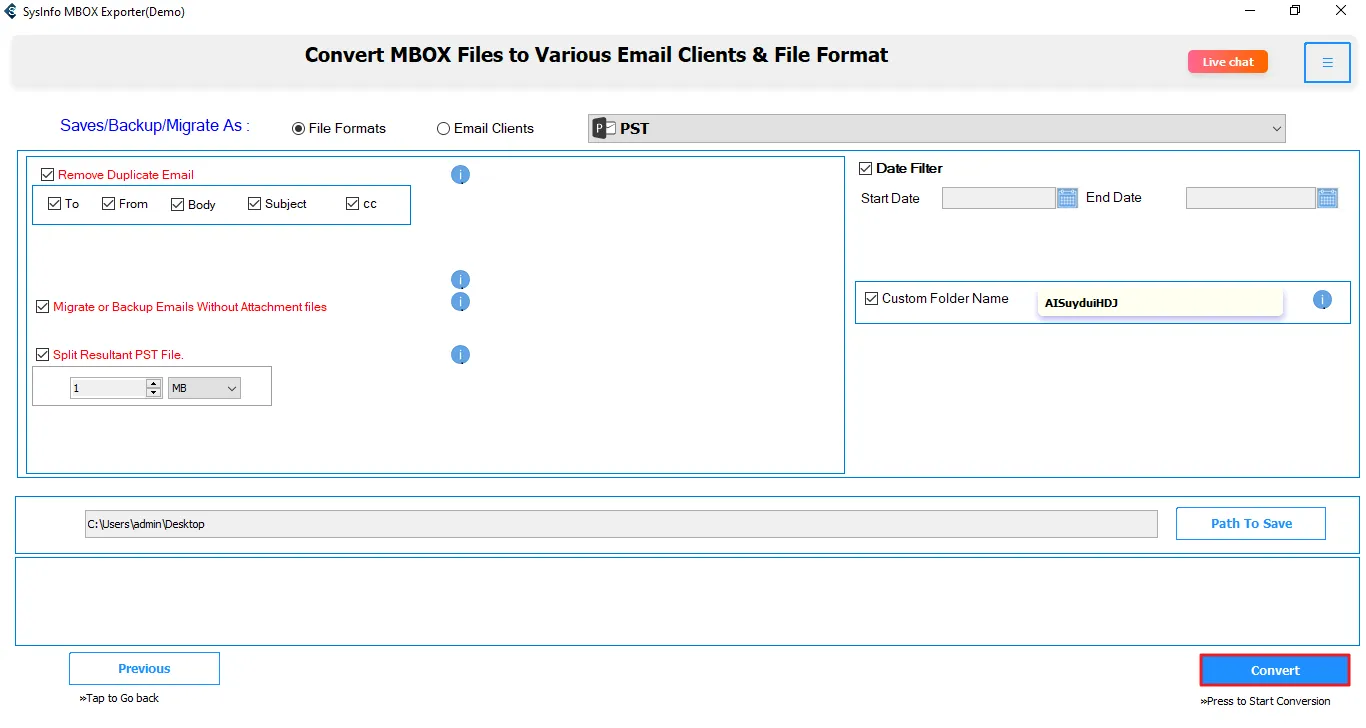Click the Path To Save button
Viewport: 1366px width, 728px height.
tap(1250, 523)
